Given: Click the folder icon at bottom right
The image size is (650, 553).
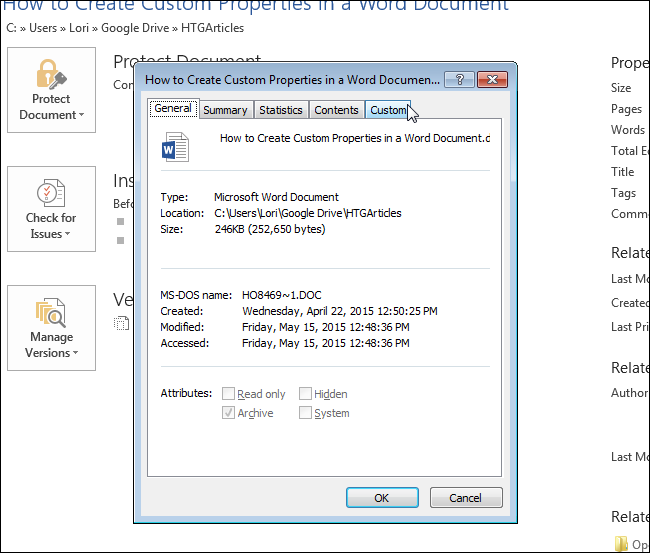Looking at the screenshot, I should tap(621, 544).
